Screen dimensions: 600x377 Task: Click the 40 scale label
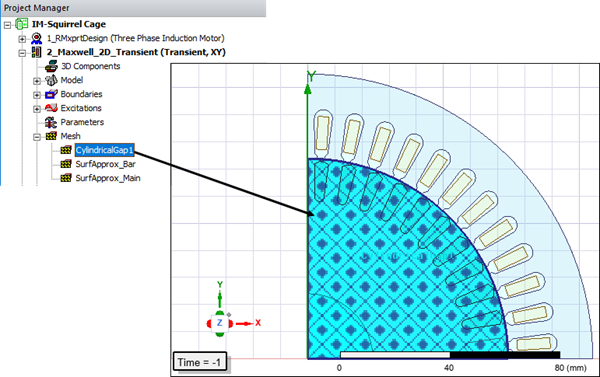click(449, 368)
